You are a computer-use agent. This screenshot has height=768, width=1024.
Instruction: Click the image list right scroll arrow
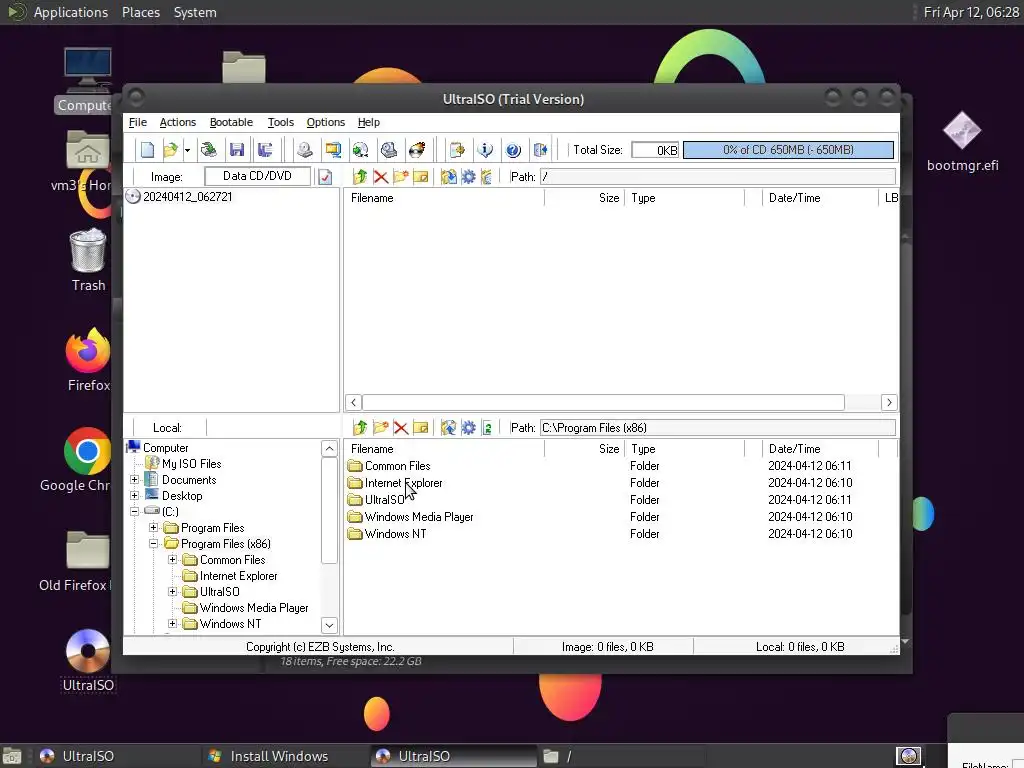(889, 402)
